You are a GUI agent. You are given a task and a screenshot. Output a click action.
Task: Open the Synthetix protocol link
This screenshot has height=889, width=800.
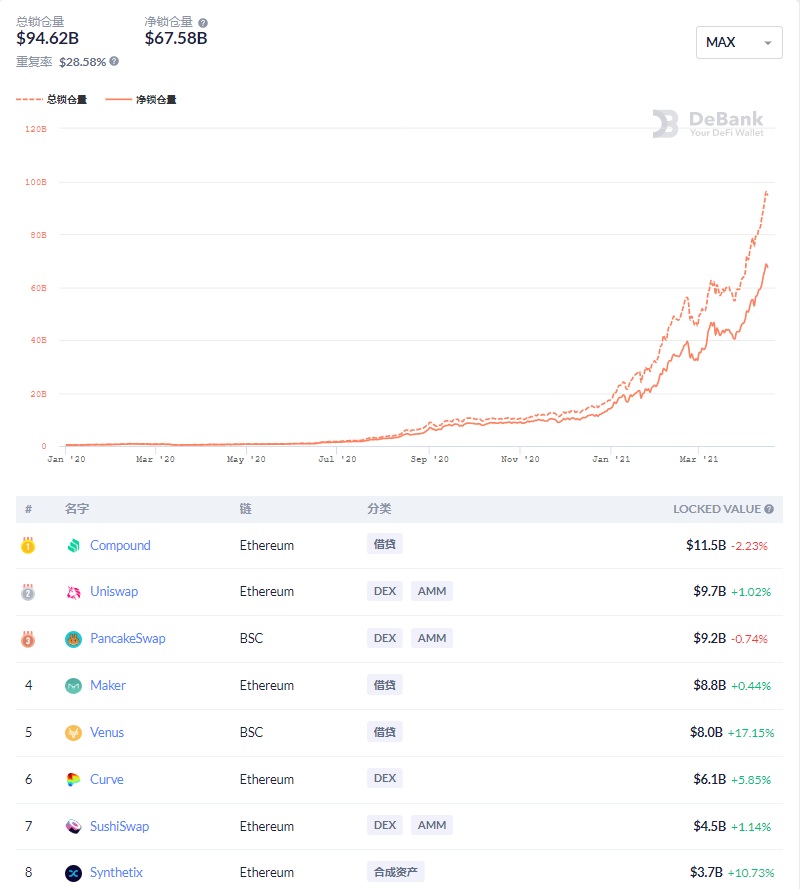pyautogui.click(x=116, y=873)
